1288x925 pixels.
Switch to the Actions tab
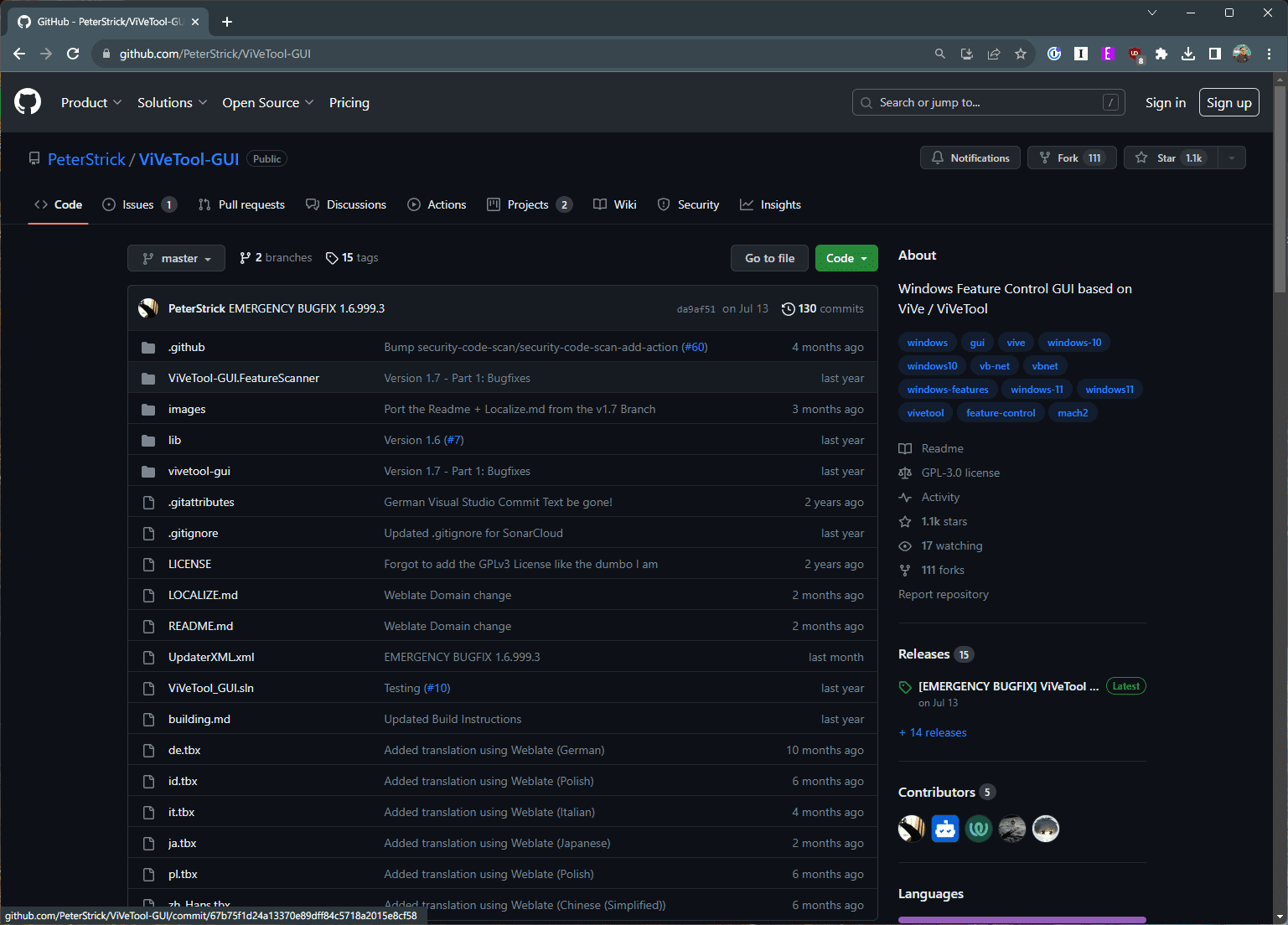437,204
